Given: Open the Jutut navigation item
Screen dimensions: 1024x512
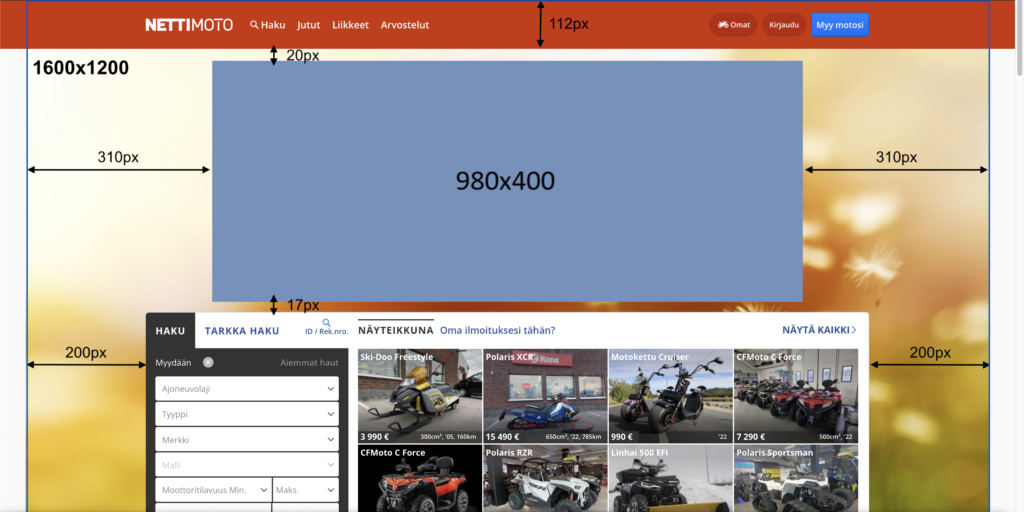Looking at the screenshot, I should [x=308, y=25].
